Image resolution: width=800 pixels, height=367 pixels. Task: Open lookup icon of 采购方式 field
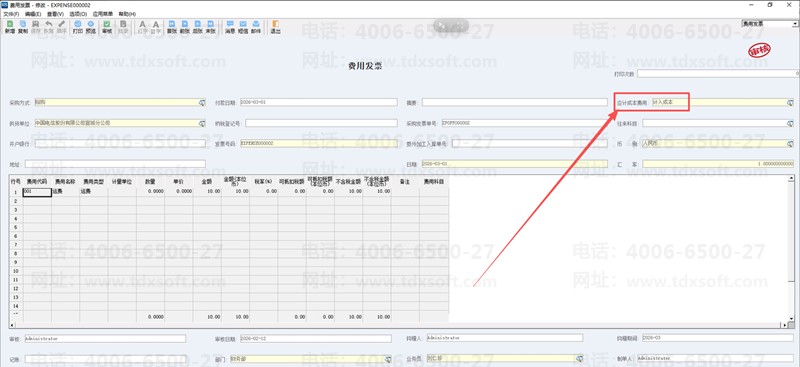pos(202,103)
